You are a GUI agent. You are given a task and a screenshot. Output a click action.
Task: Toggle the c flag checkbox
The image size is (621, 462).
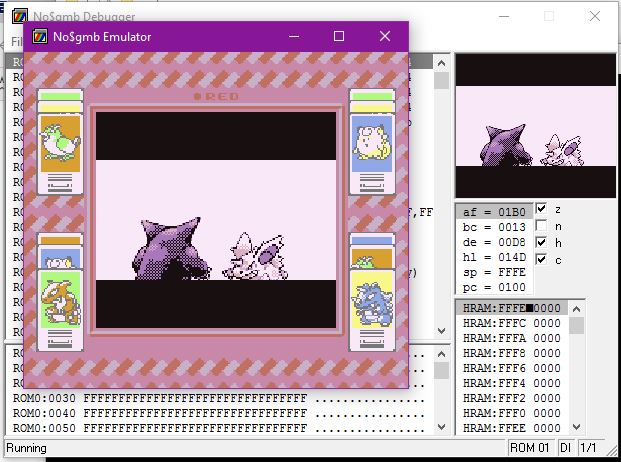541,259
